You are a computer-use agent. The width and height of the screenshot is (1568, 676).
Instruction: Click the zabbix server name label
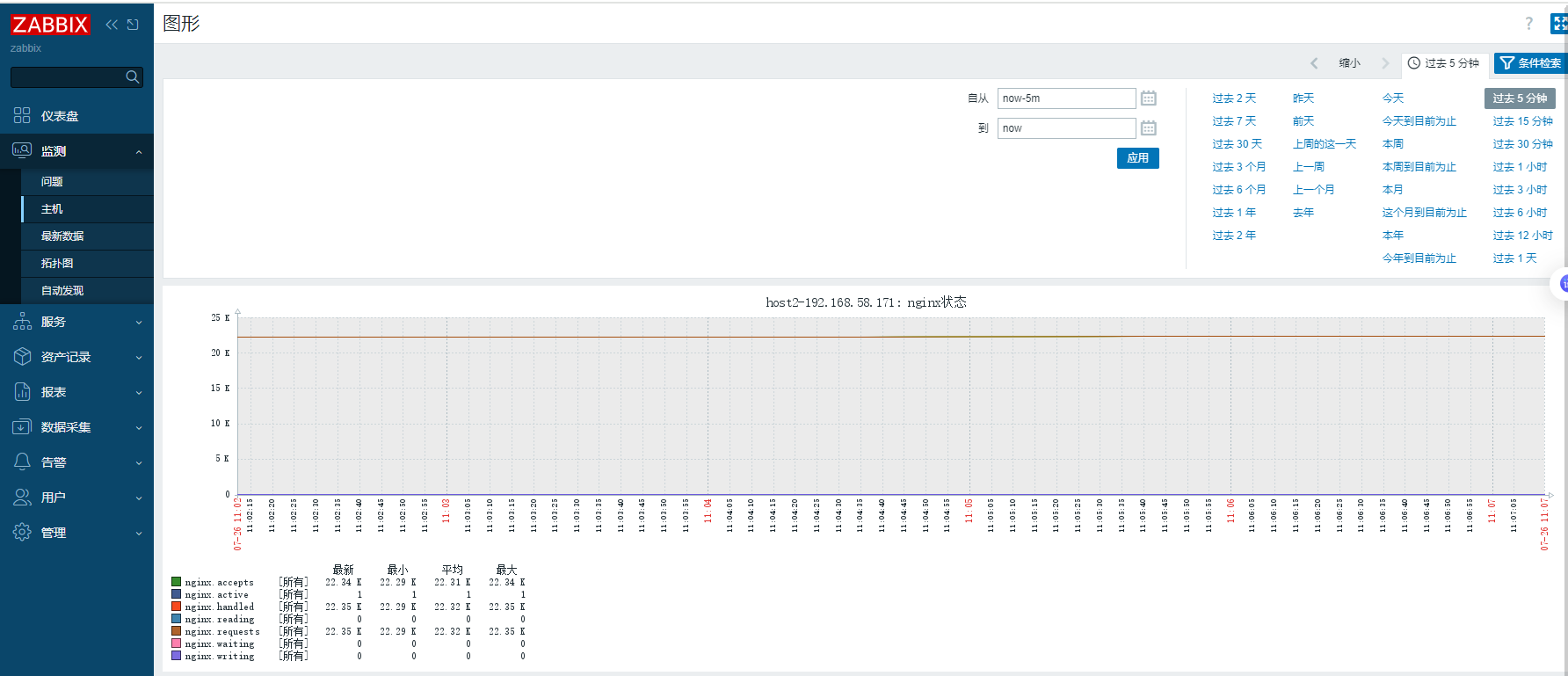point(25,48)
